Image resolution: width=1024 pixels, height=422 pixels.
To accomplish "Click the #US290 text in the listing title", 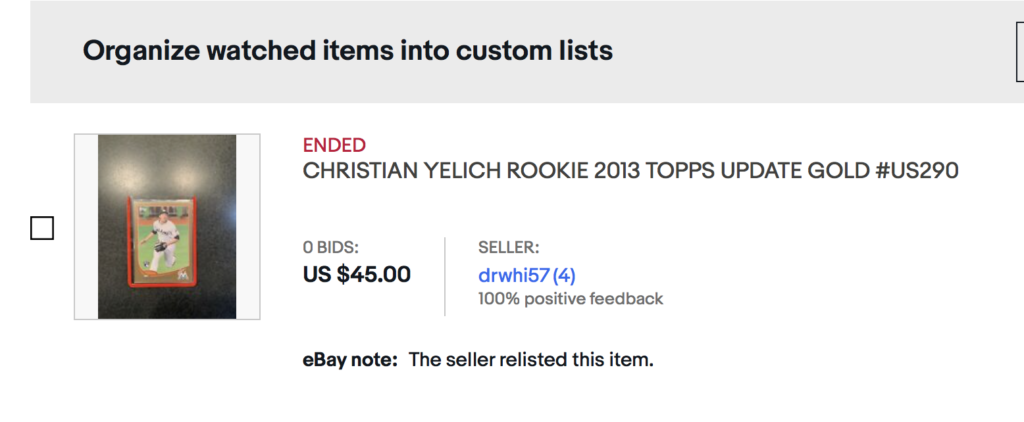I will (x=916, y=171).
